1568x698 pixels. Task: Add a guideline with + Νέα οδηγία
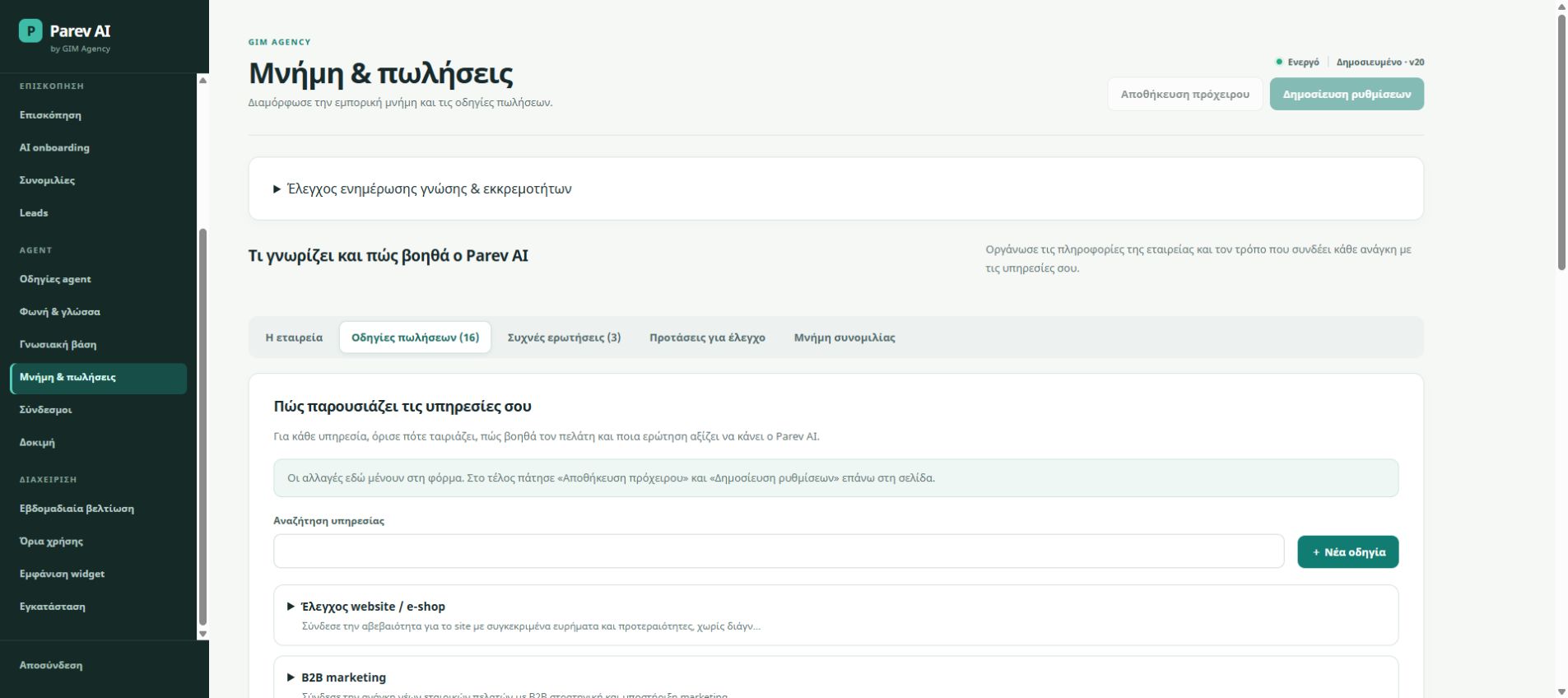[1347, 552]
